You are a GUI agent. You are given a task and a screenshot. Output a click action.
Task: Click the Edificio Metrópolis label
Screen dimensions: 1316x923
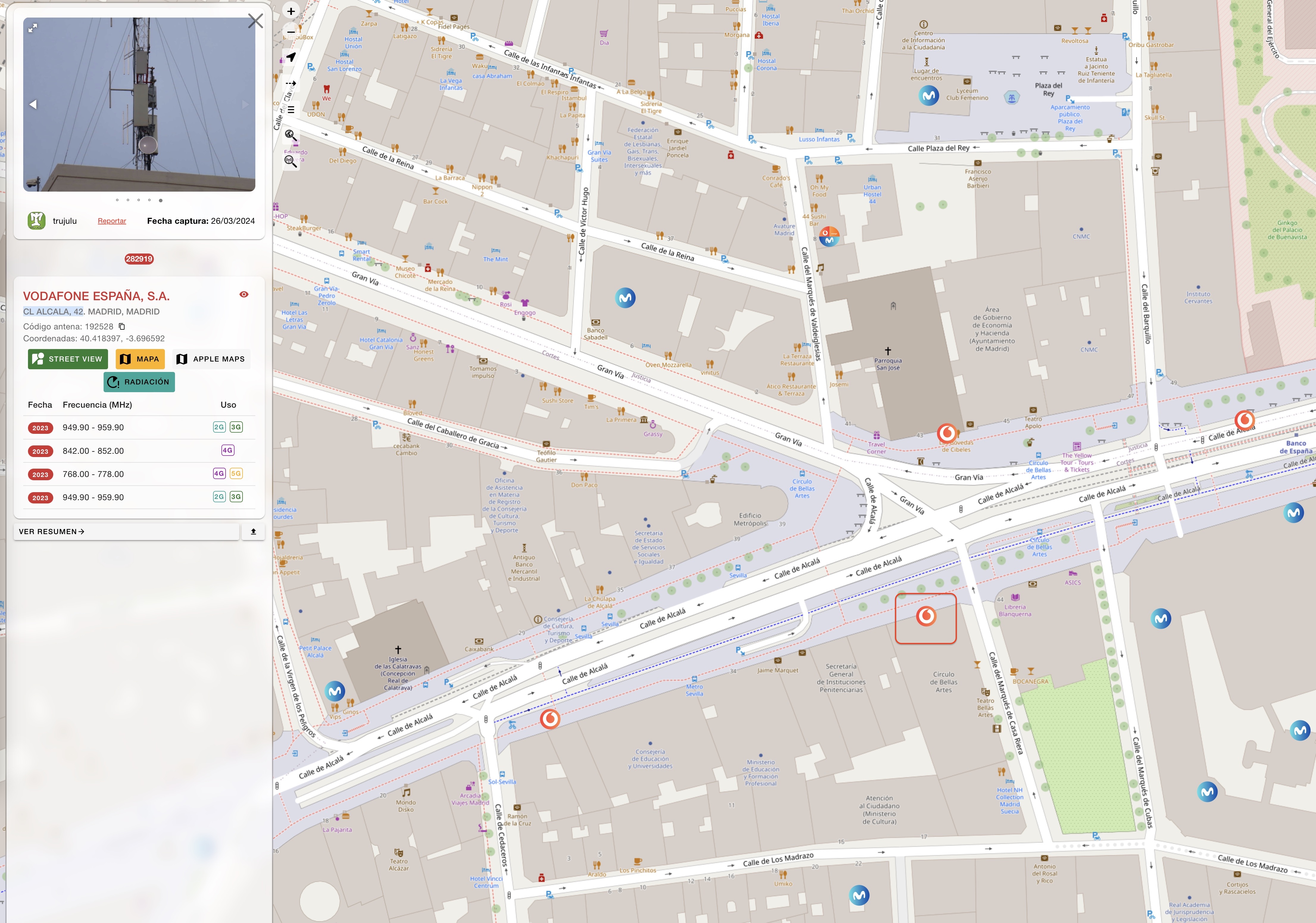[x=750, y=519]
